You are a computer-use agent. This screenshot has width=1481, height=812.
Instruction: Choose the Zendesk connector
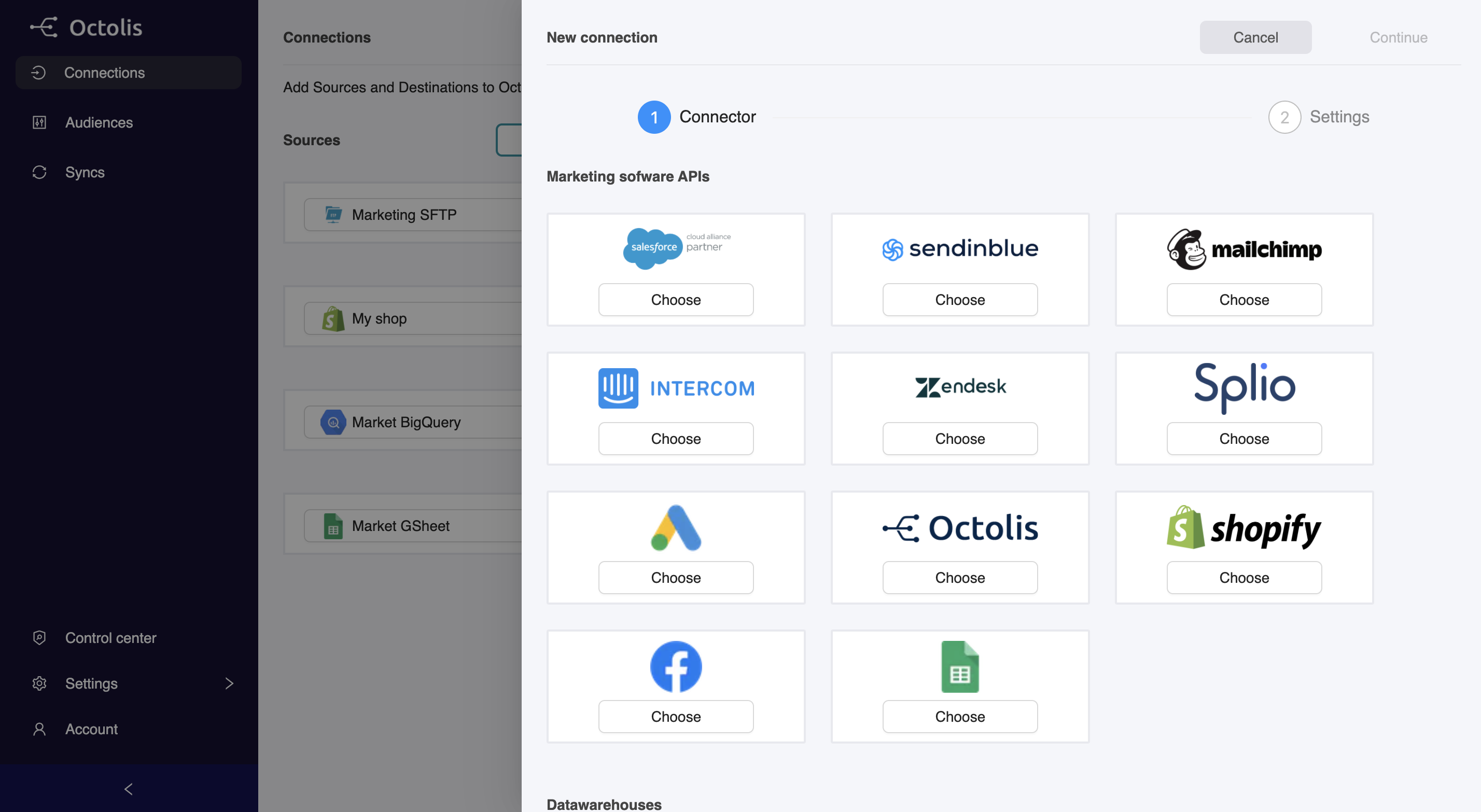click(x=960, y=439)
